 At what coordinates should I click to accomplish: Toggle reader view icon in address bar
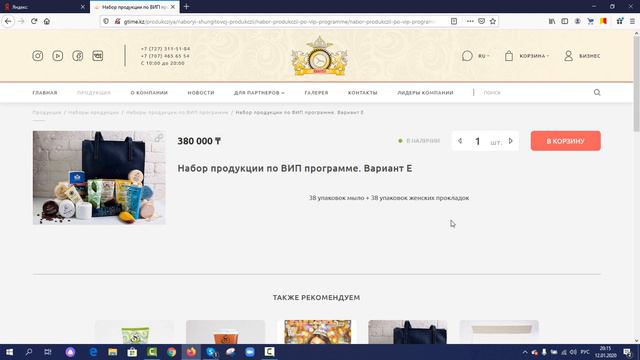[454, 21]
